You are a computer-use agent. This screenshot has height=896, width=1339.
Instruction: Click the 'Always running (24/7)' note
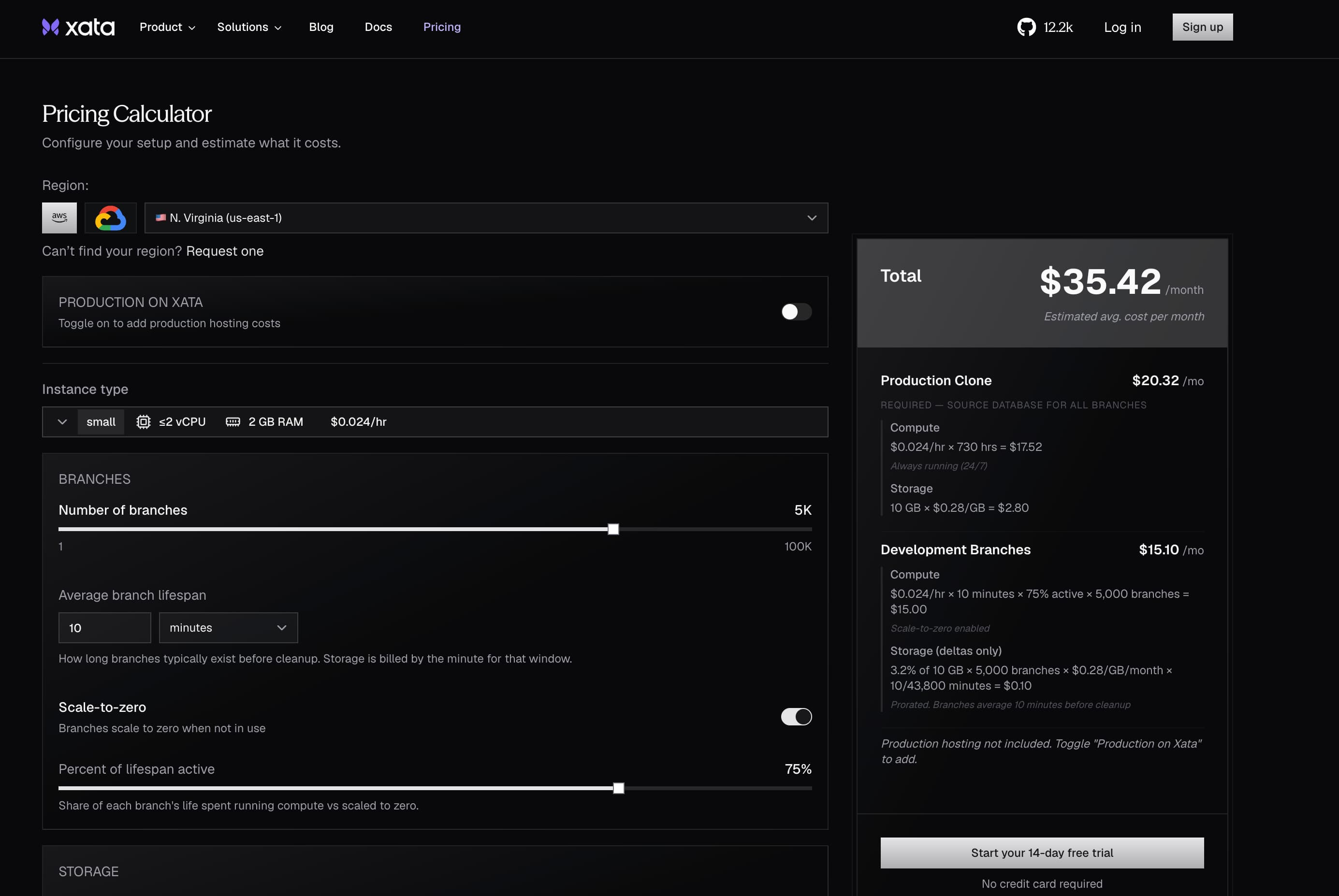(x=938, y=466)
